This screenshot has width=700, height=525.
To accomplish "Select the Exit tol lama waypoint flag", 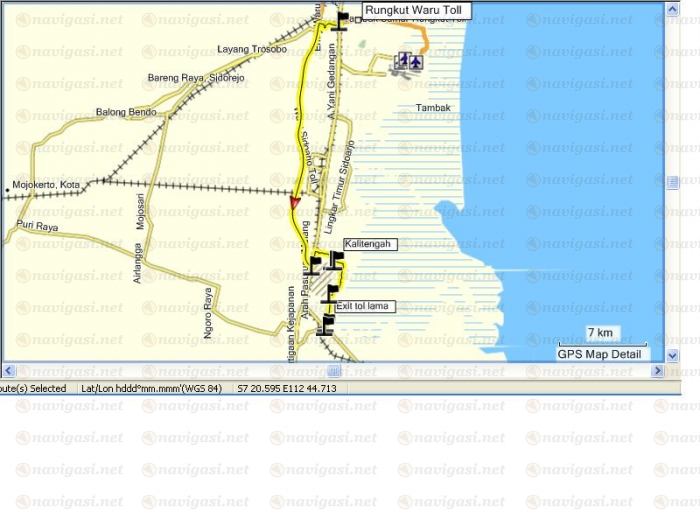I will (x=332, y=292).
